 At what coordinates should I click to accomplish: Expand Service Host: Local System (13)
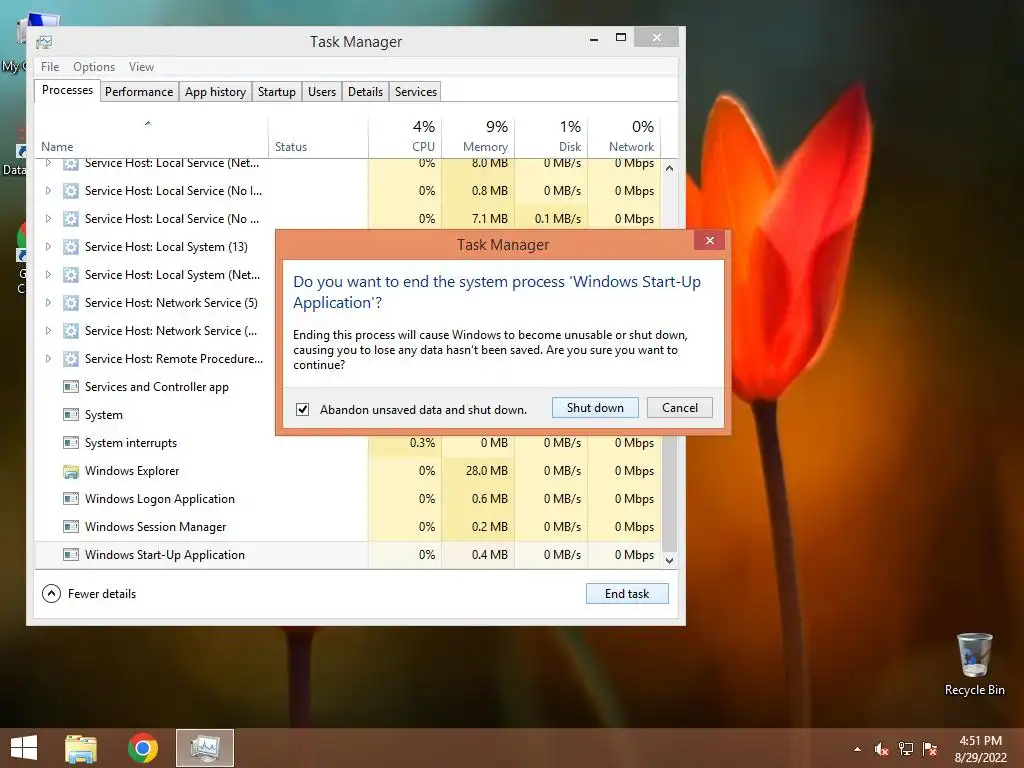click(x=48, y=247)
